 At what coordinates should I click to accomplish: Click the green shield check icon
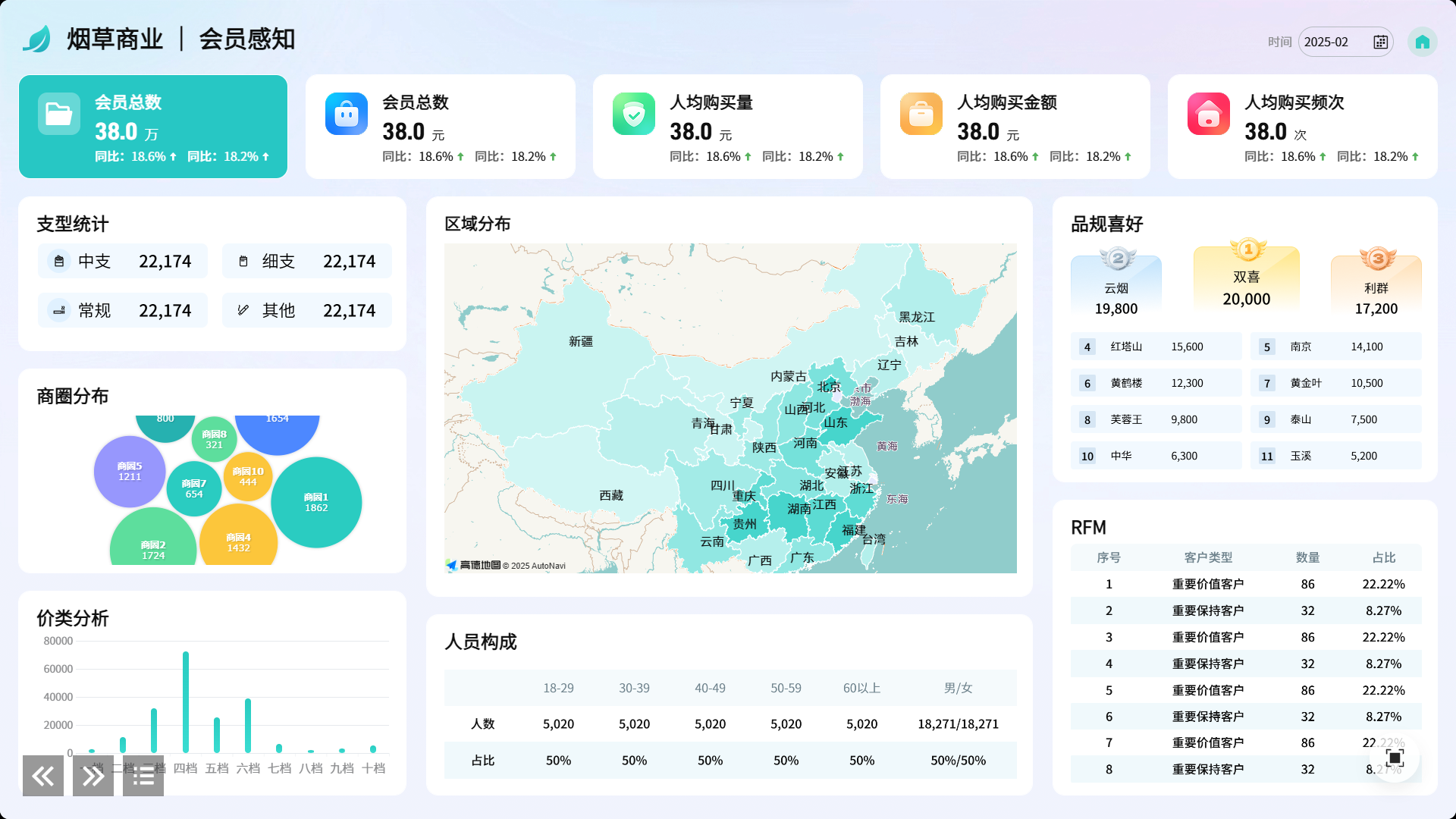634,115
